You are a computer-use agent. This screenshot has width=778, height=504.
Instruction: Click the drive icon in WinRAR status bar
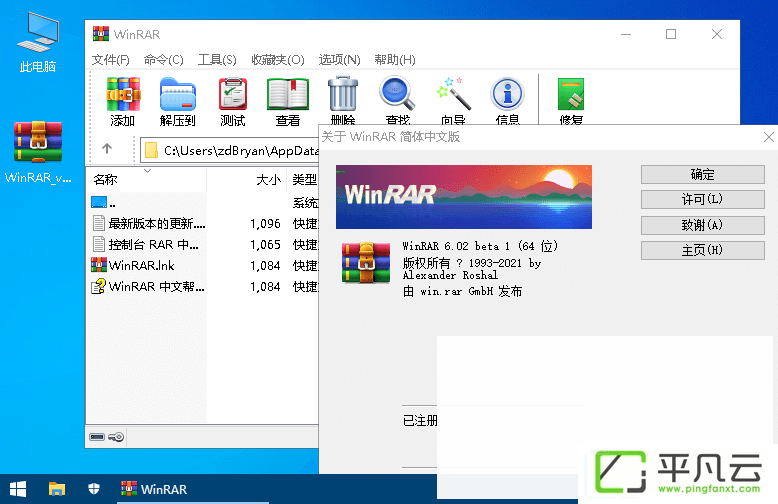point(97,437)
